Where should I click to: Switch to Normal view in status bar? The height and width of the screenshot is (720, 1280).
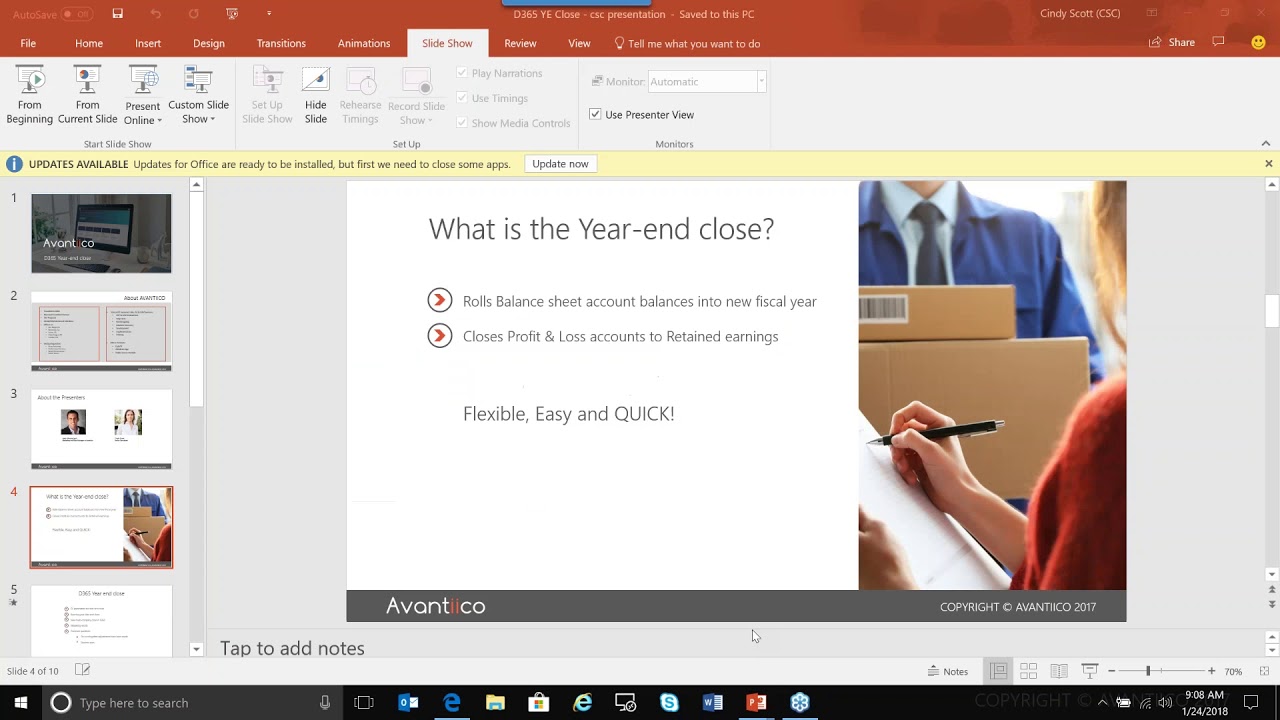click(x=998, y=671)
